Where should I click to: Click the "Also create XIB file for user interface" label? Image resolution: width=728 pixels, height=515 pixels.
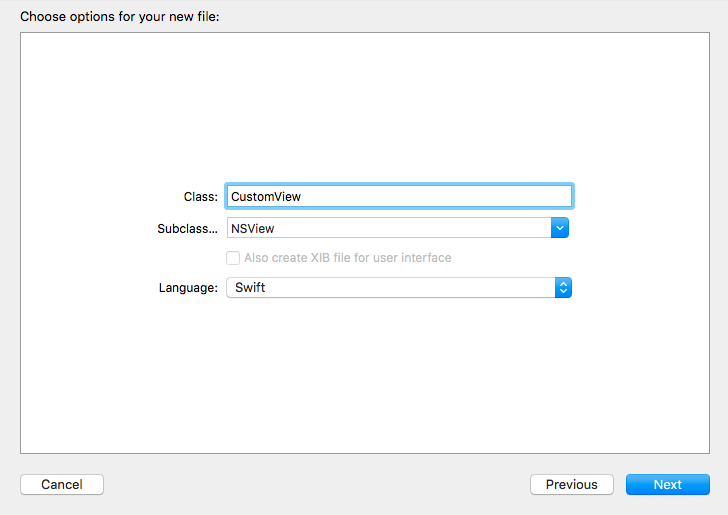point(347,258)
